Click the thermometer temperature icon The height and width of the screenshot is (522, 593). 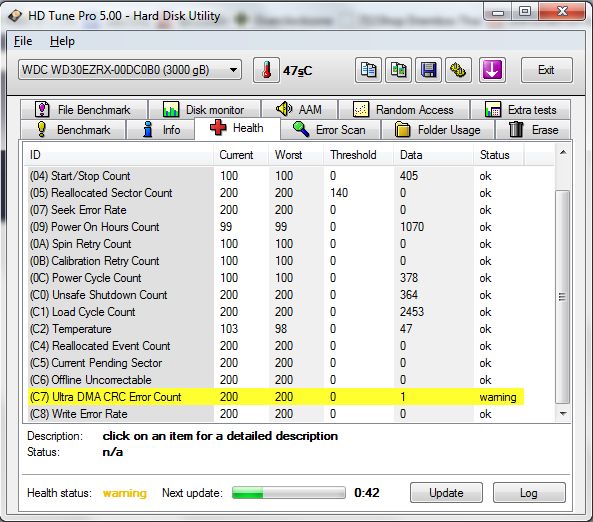pyautogui.click(x=266, y=70)
